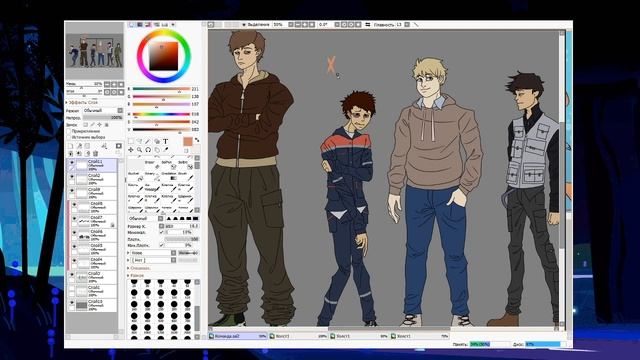Image resolution: width=640 pixels, height=360 pixels.
Task: Click the navigator preview thumbnail
Action: tap(95, 51)
